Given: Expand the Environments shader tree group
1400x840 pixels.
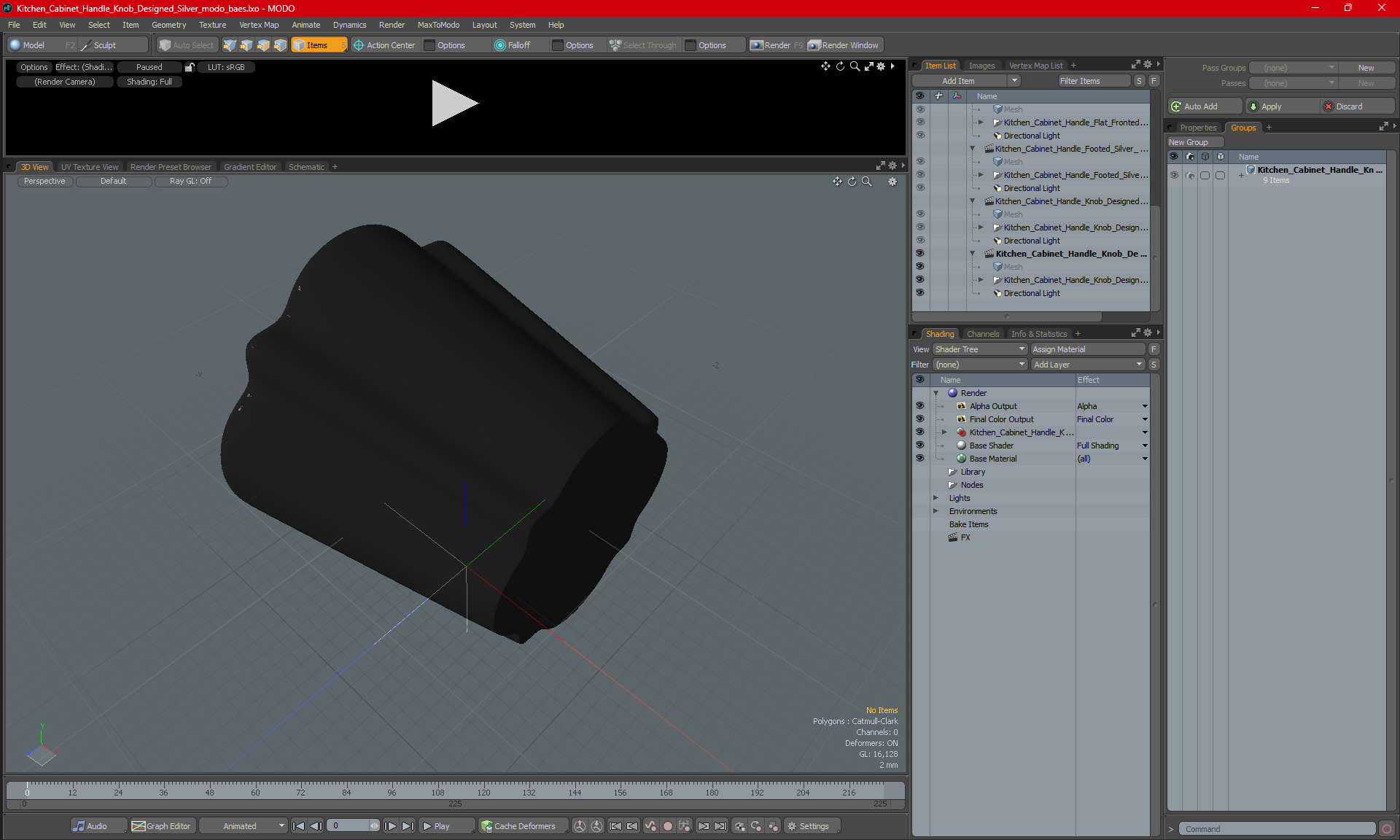Looking at the screenshot, I should [936, 511].
